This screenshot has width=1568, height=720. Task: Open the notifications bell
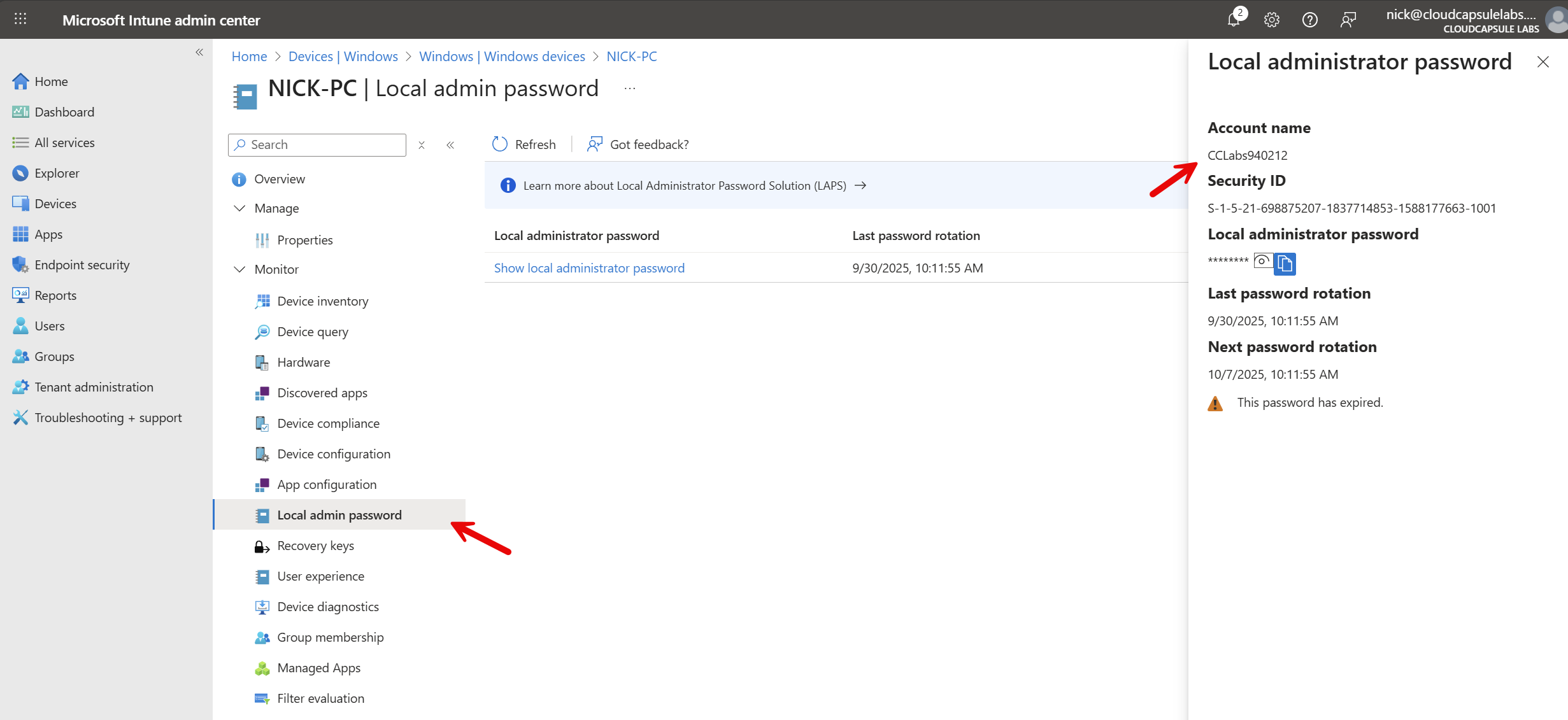[1234, 19]
